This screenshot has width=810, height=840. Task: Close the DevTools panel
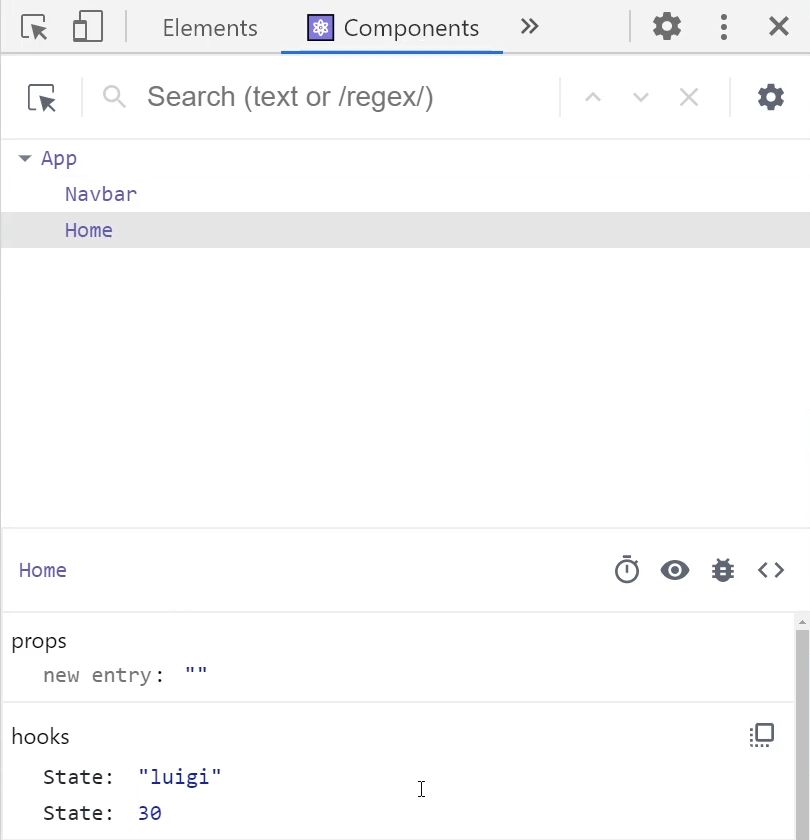(x=778, y=26)
